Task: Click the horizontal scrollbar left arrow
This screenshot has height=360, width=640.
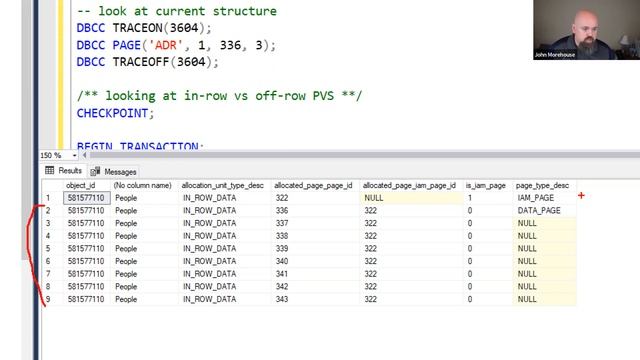Action: point(84,155)
